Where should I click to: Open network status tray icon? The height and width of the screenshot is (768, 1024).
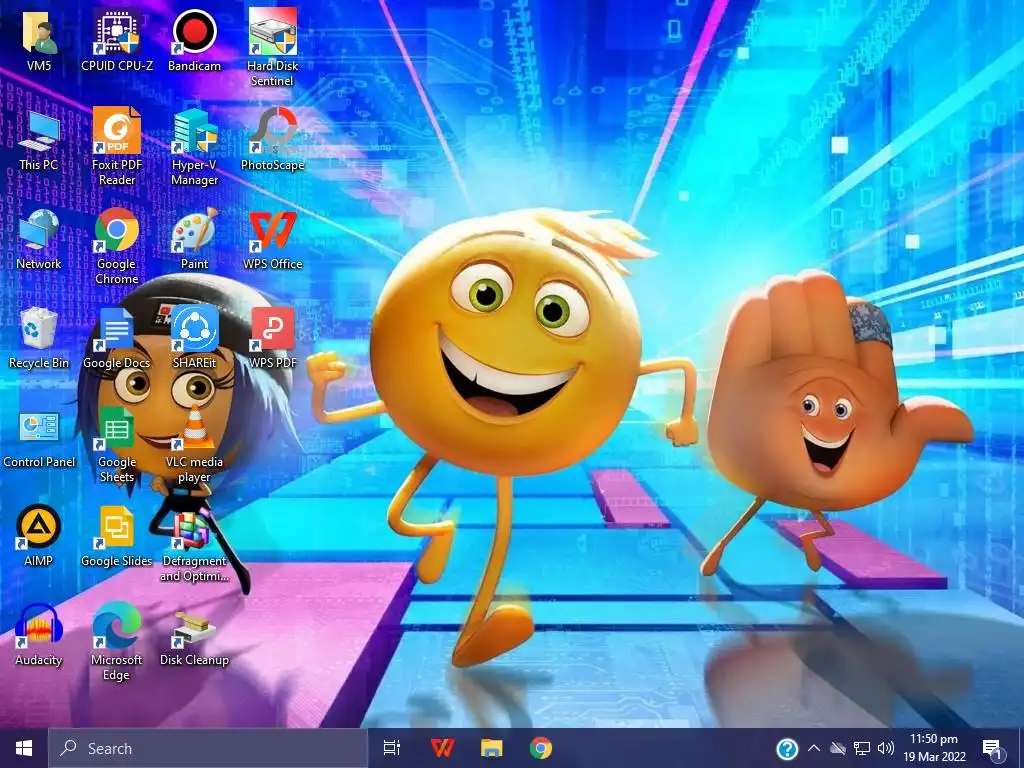pyautogui.click(x=862, y=748)
